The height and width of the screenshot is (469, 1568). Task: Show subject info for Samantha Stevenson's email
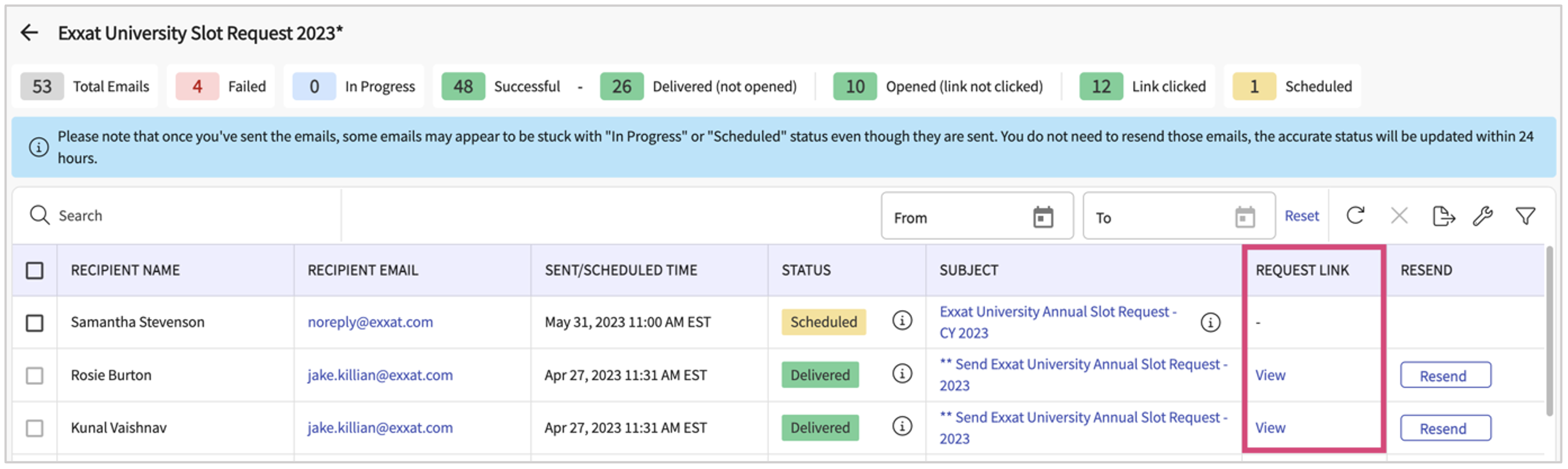1210,322
